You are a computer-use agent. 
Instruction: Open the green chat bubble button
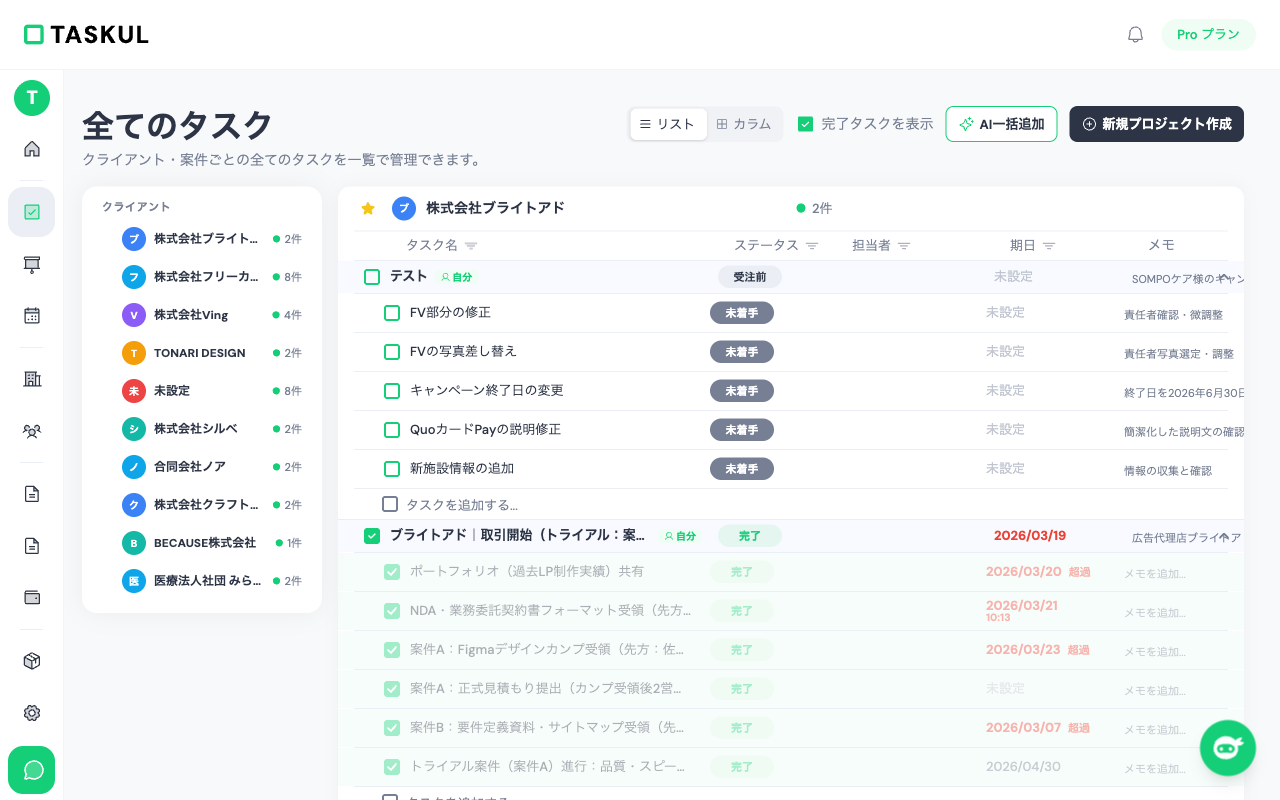pyautogui.click(x=32, y=770)
